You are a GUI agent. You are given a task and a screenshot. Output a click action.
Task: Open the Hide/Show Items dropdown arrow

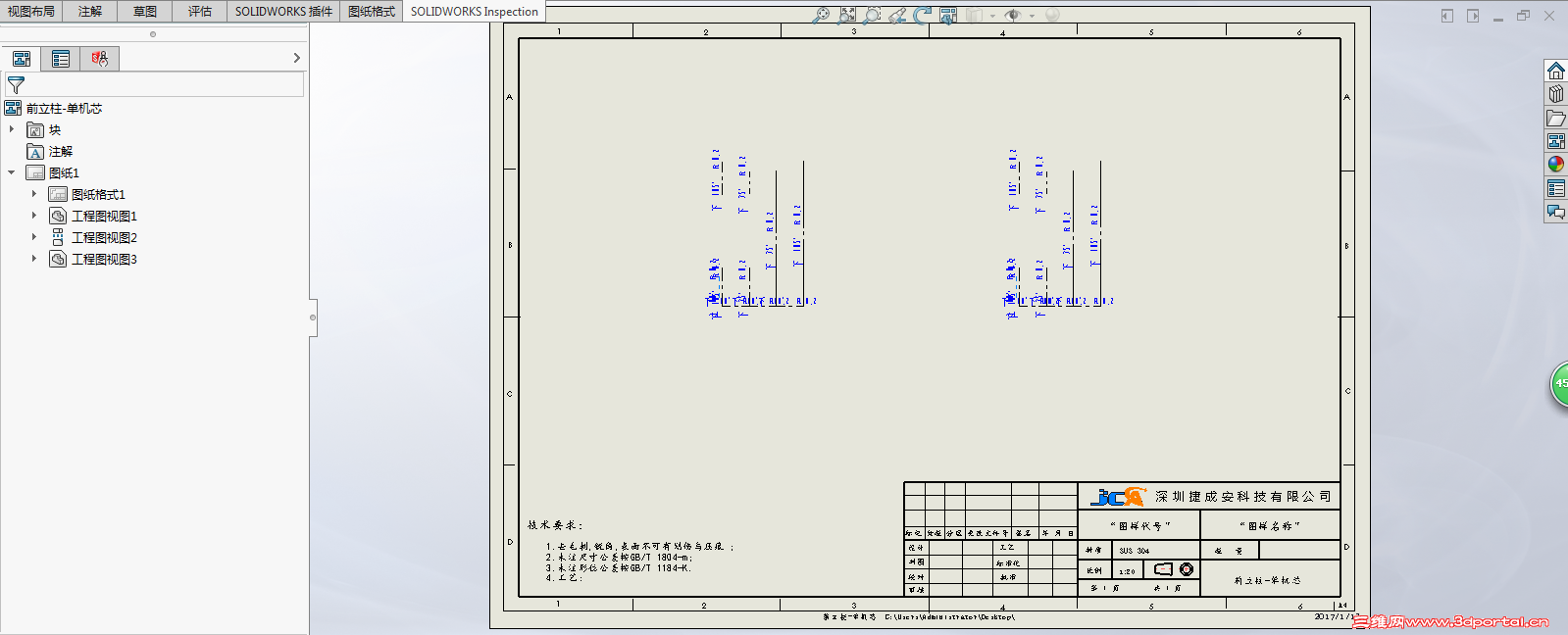coord(1032,16)
